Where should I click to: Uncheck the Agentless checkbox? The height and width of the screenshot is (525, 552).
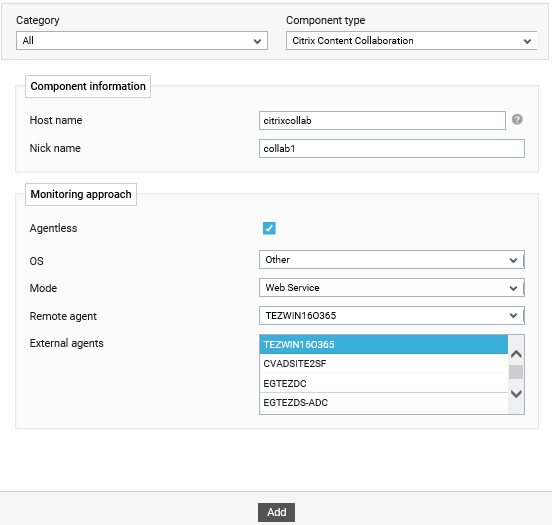point(269,228)
